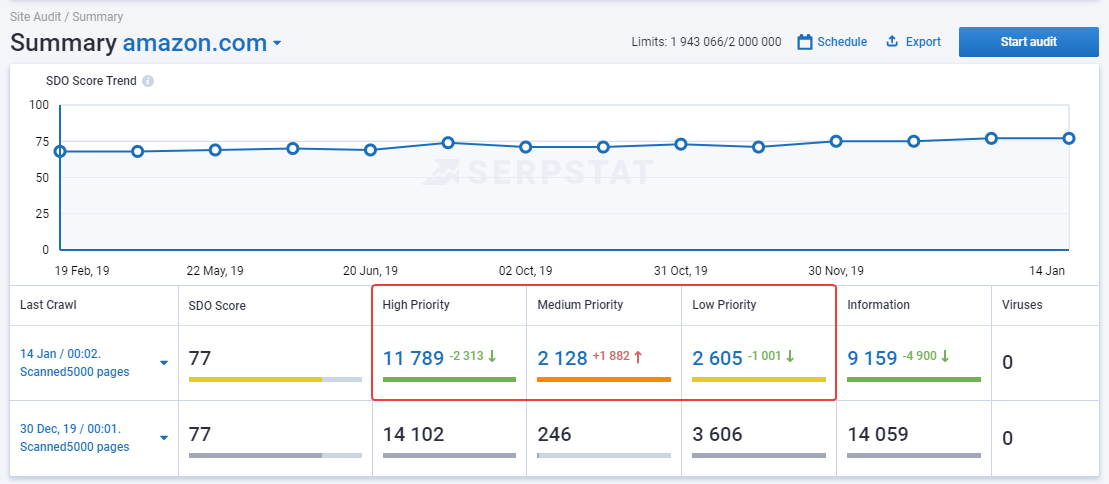The height and width of the screenshot is (484, 1109).
Task: Open the amazon.com project dropdown arrow
Action: [277, 44]
